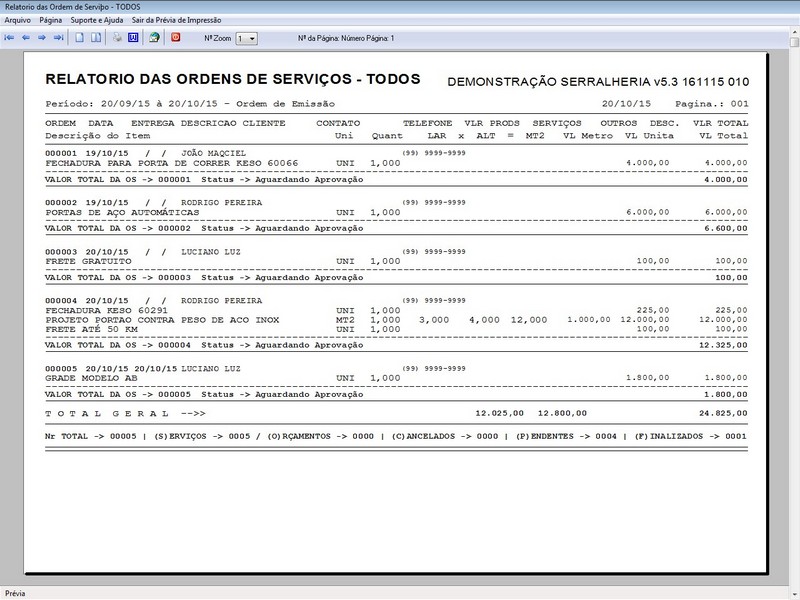Click the Prévia status bar label

15,593
